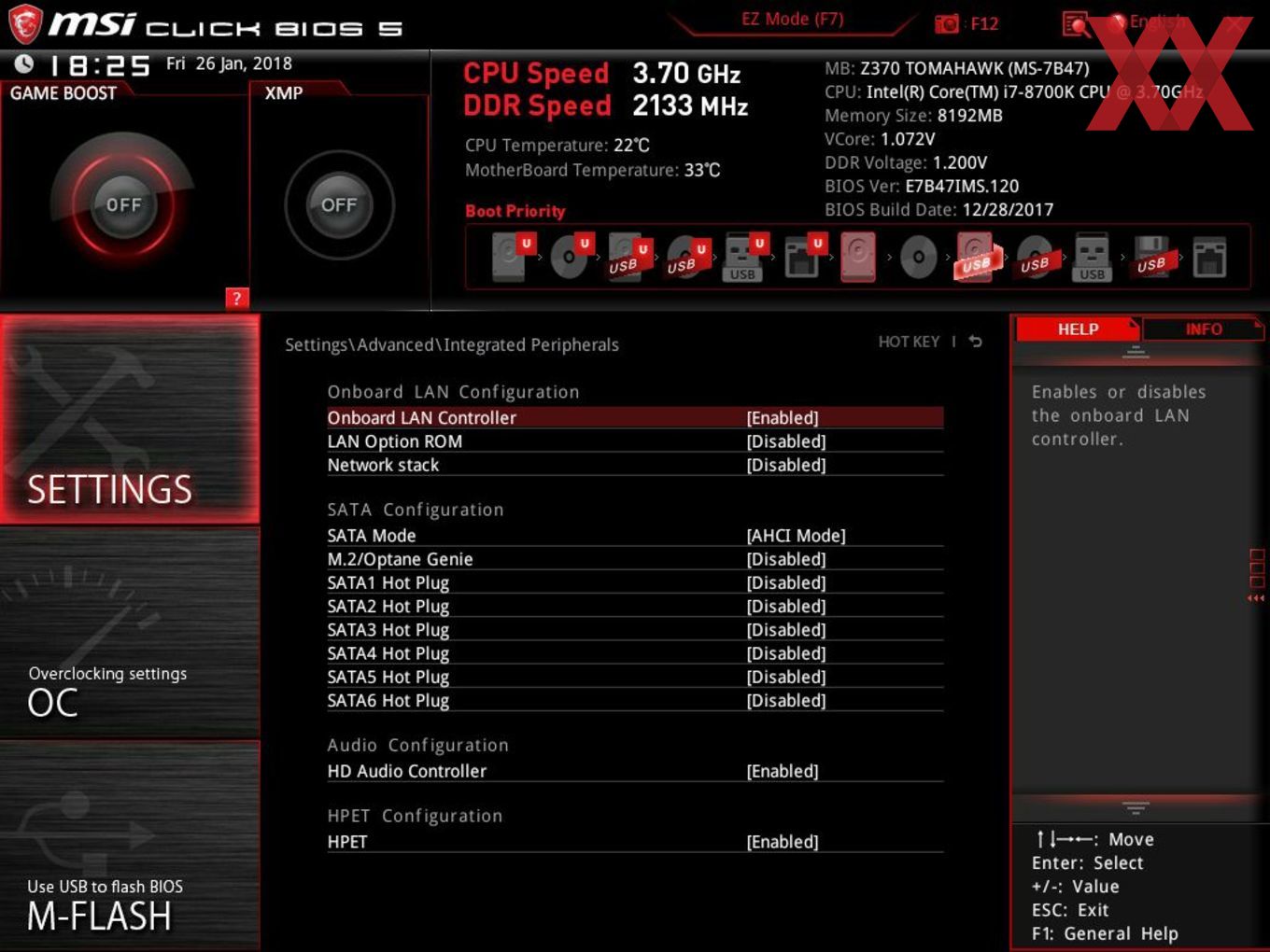The height and width of the screenshot is (952, 1270).
Task: Select the plain optical disc boot device without badges
Action: click(x=918, y=258)
